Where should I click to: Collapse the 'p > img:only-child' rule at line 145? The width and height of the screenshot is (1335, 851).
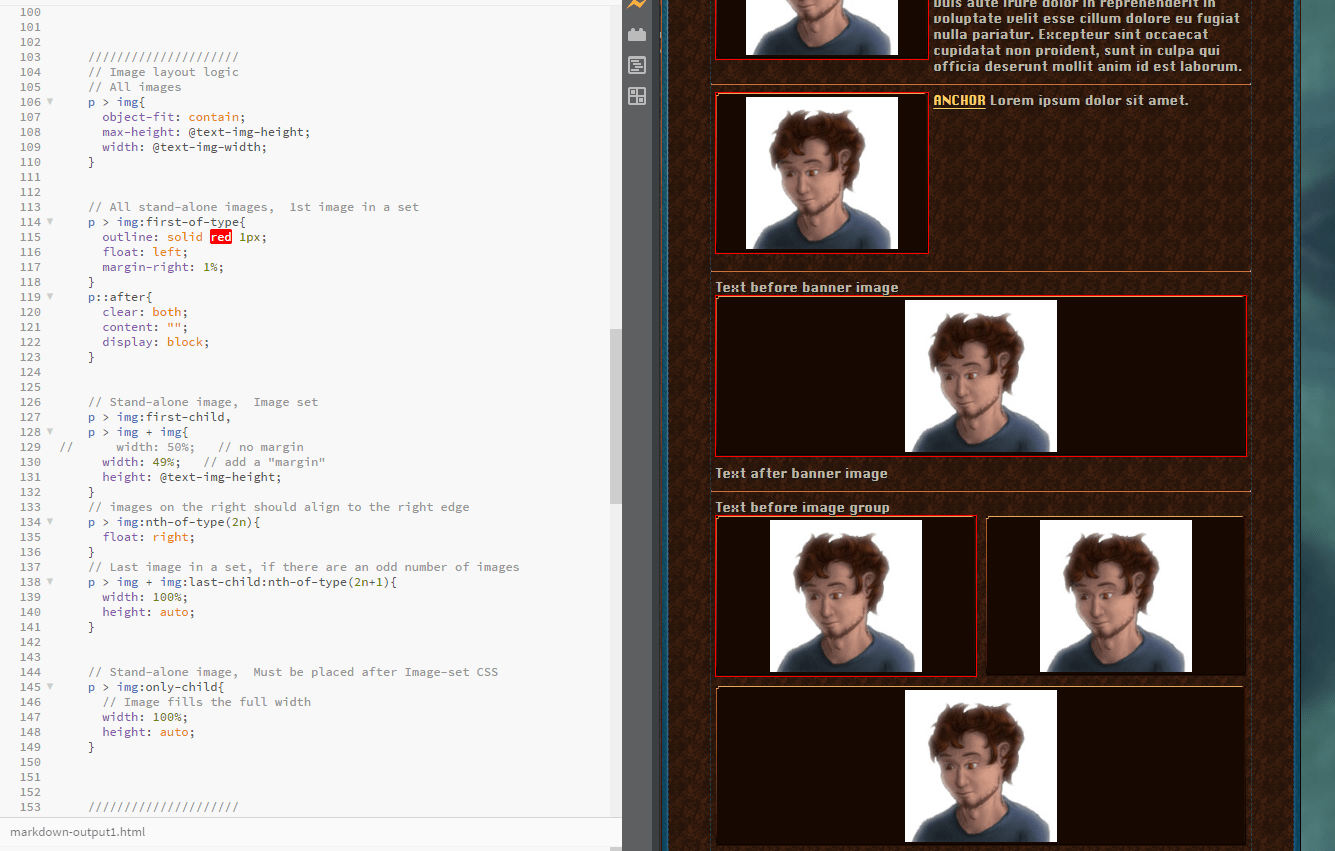50,687
